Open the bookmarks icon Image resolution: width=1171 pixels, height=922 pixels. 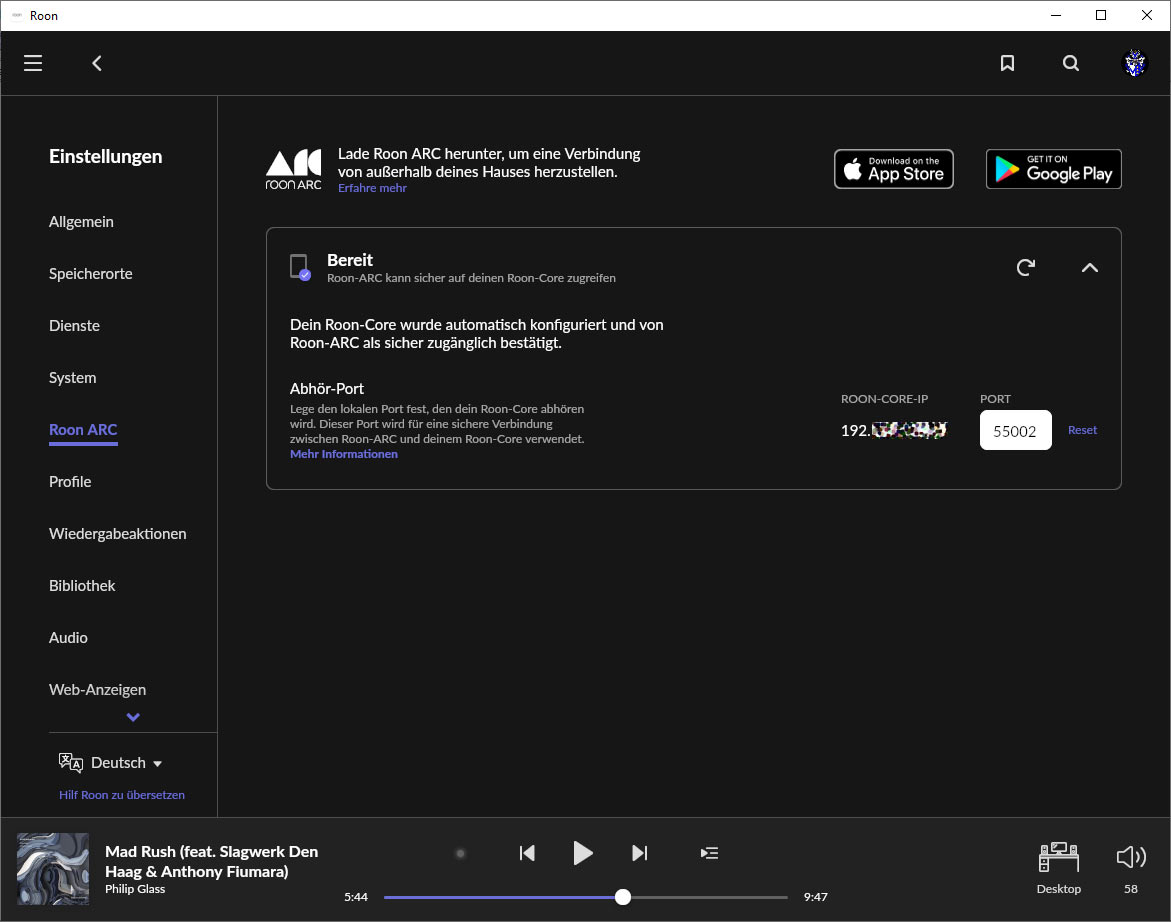click(x=1007, y=63)
